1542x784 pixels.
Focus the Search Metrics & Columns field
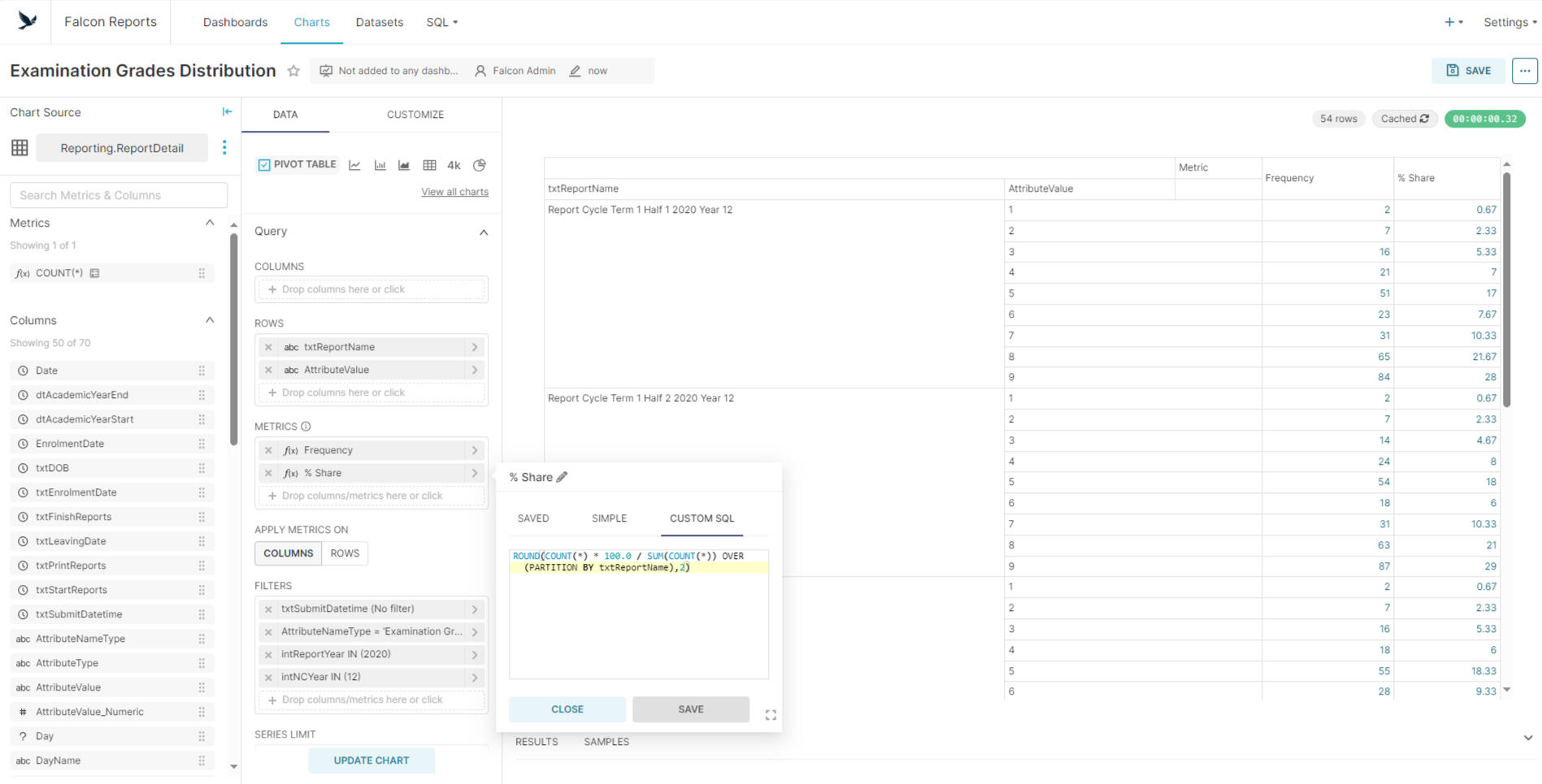click(x=119, y=195)
